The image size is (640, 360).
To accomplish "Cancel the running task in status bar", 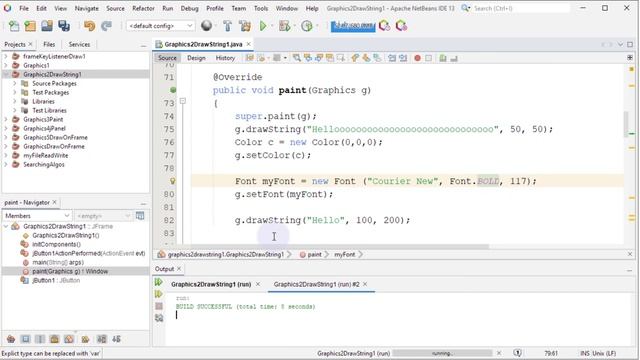I will (499, 353).
